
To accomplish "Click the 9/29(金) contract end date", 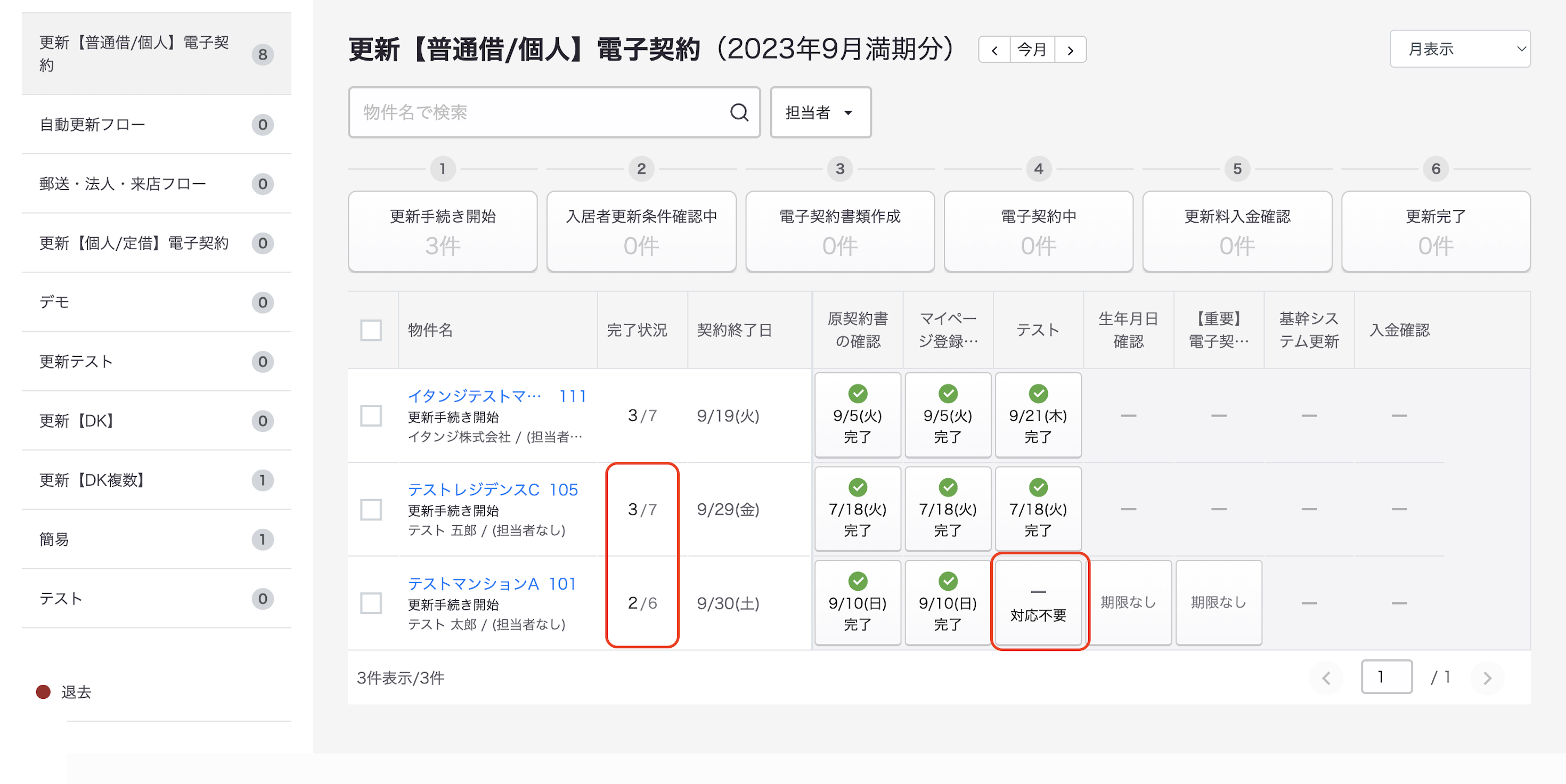I will 728,509.
